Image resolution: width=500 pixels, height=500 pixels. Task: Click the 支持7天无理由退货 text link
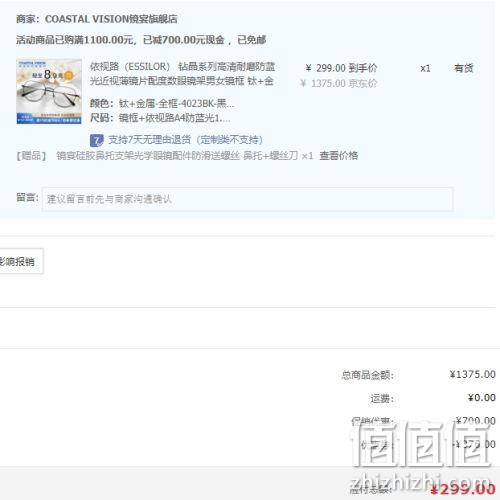pos(185,140)
